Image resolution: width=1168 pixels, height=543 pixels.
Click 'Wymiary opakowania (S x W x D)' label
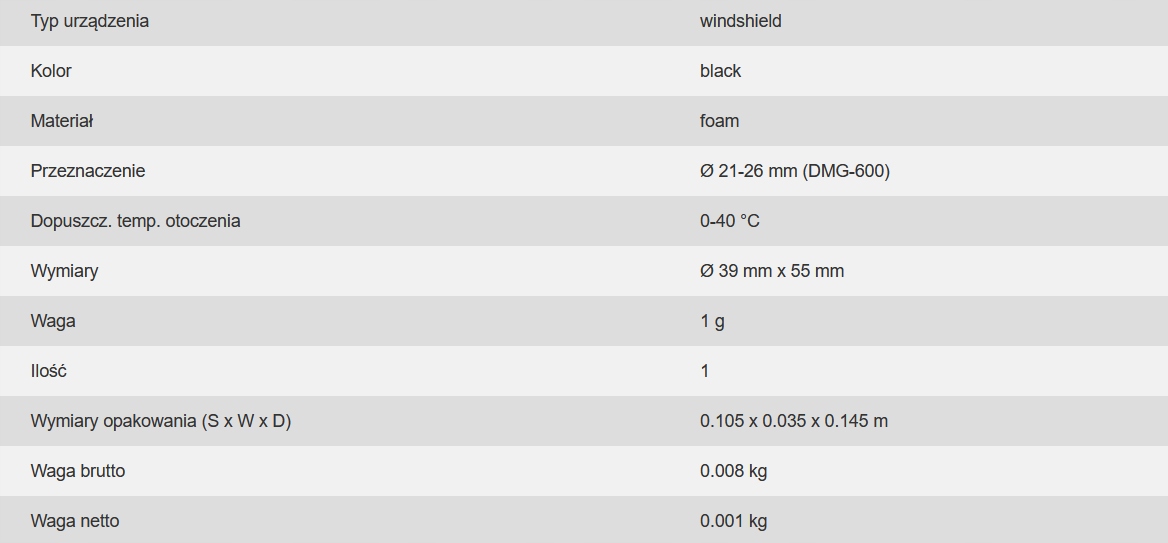click(x=160, y=421)
